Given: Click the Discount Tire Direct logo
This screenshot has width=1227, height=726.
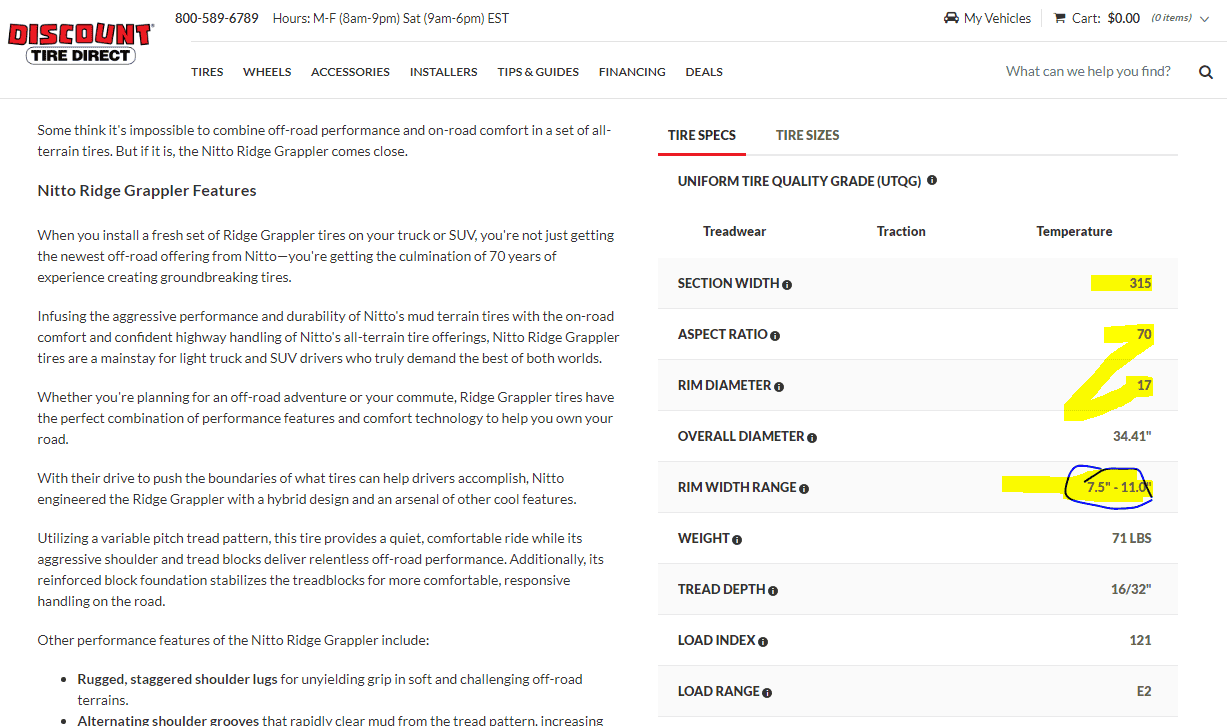Looking at the screenshot, I should tap(80, 44).
